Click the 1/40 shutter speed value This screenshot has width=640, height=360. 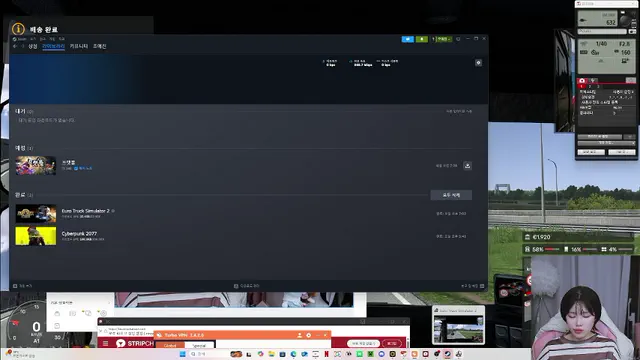(601, 44)
